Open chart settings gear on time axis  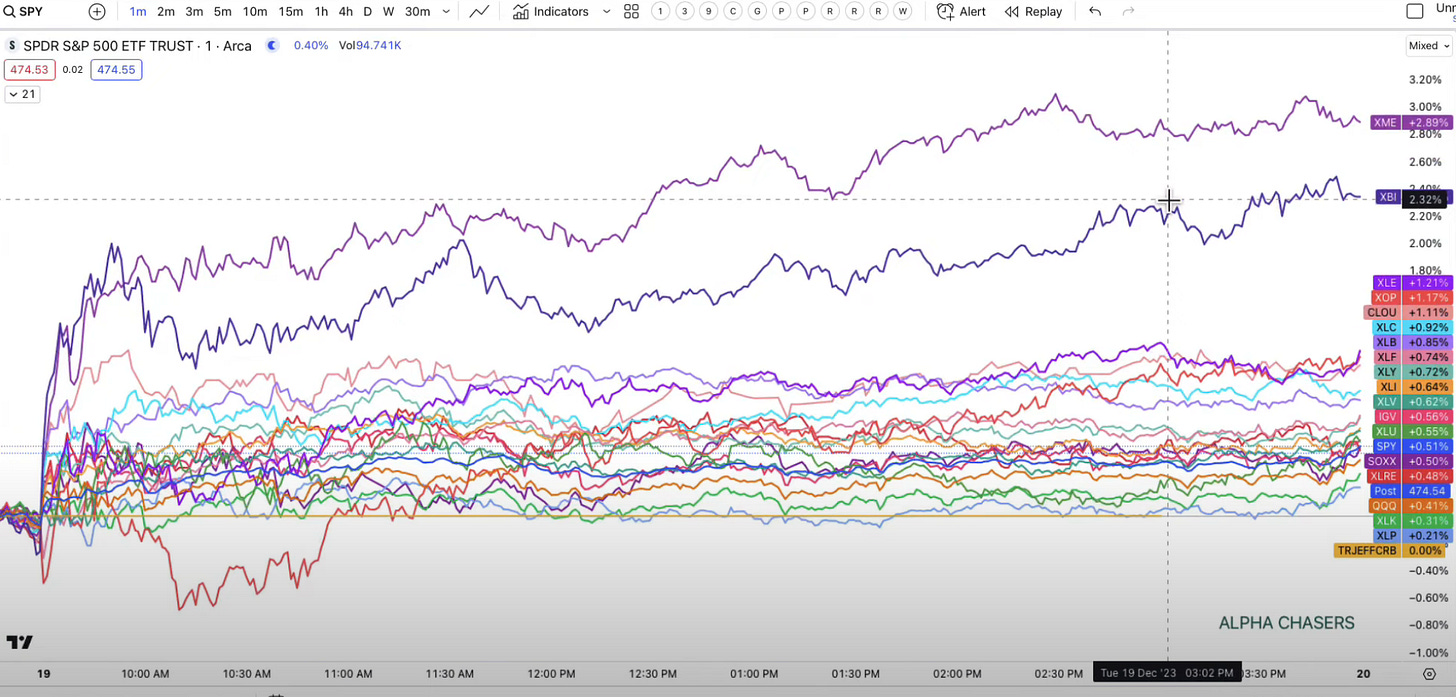[1431, 673]
